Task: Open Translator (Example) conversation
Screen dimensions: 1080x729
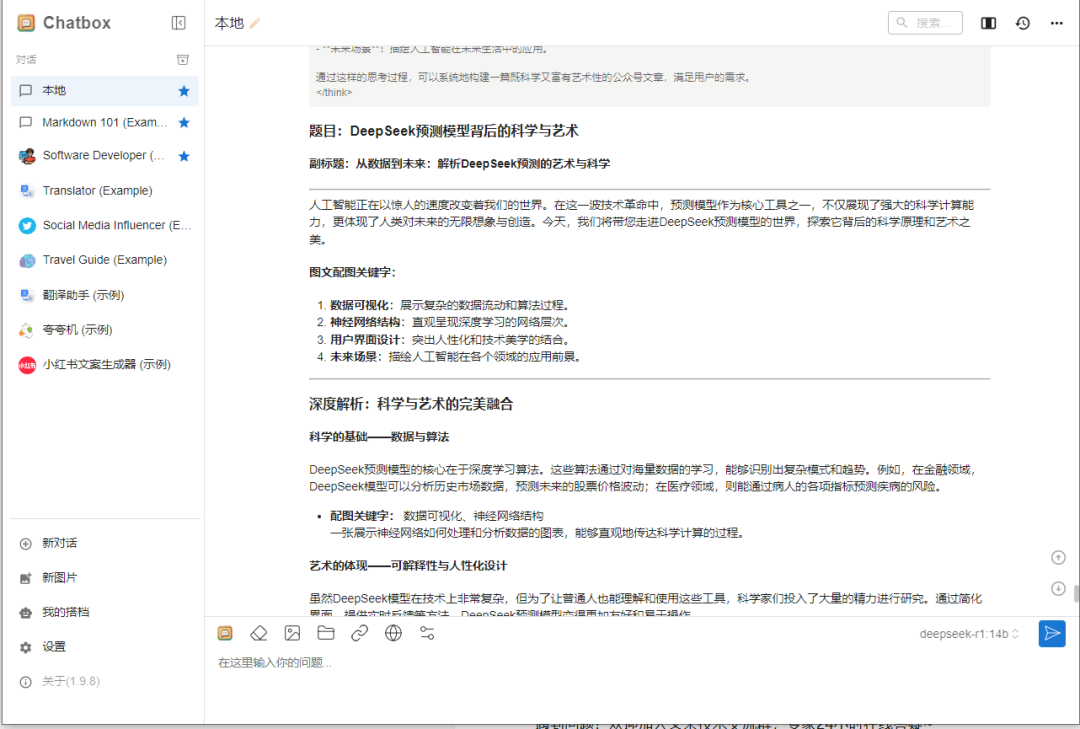Action: pos(105,190)
